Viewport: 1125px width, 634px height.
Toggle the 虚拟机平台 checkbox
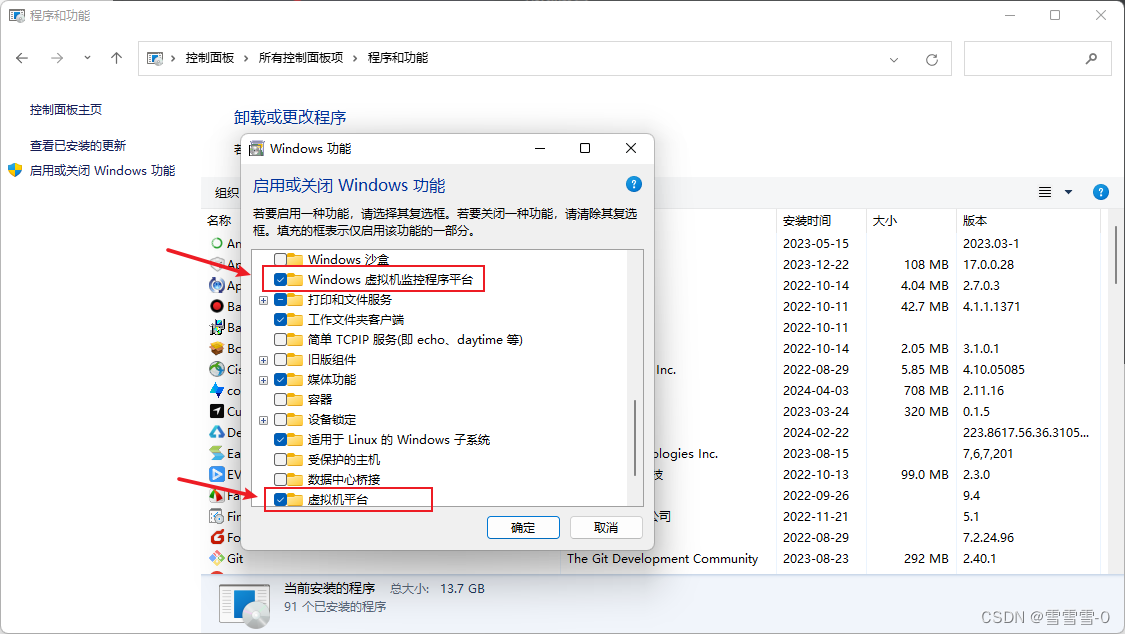point(281,499)
